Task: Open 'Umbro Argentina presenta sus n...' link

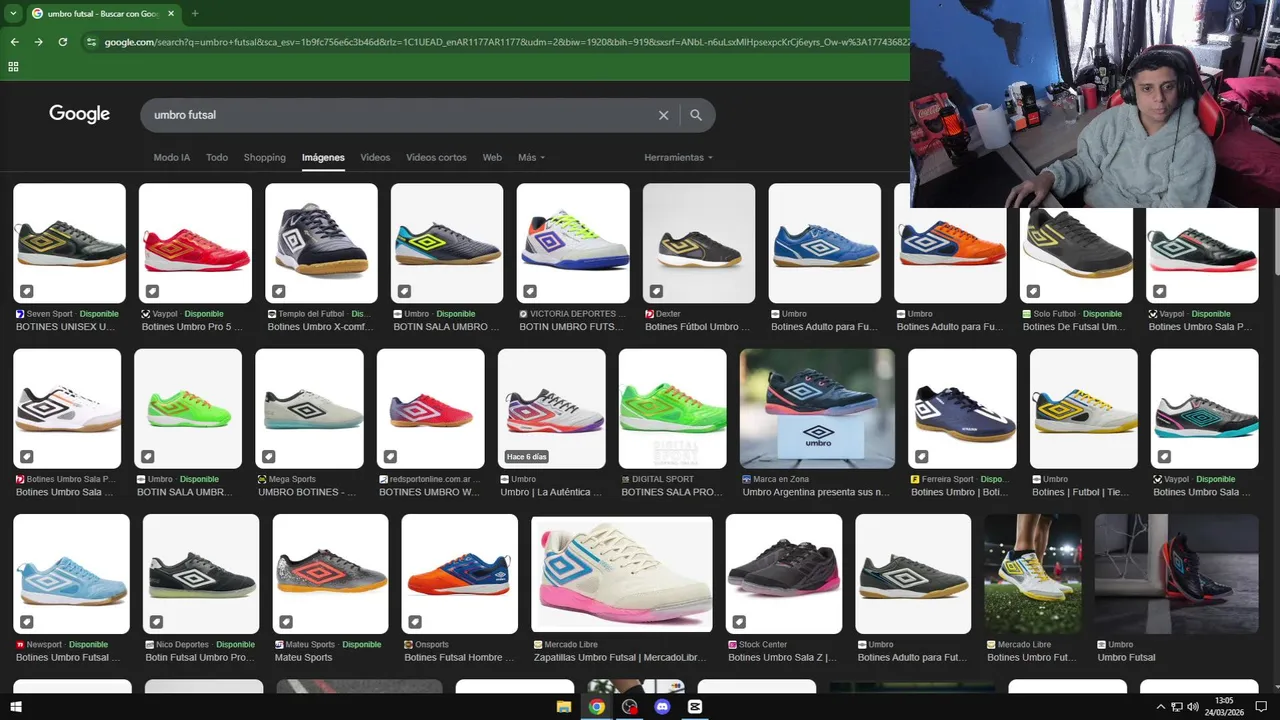Action: tap(816, 492)
